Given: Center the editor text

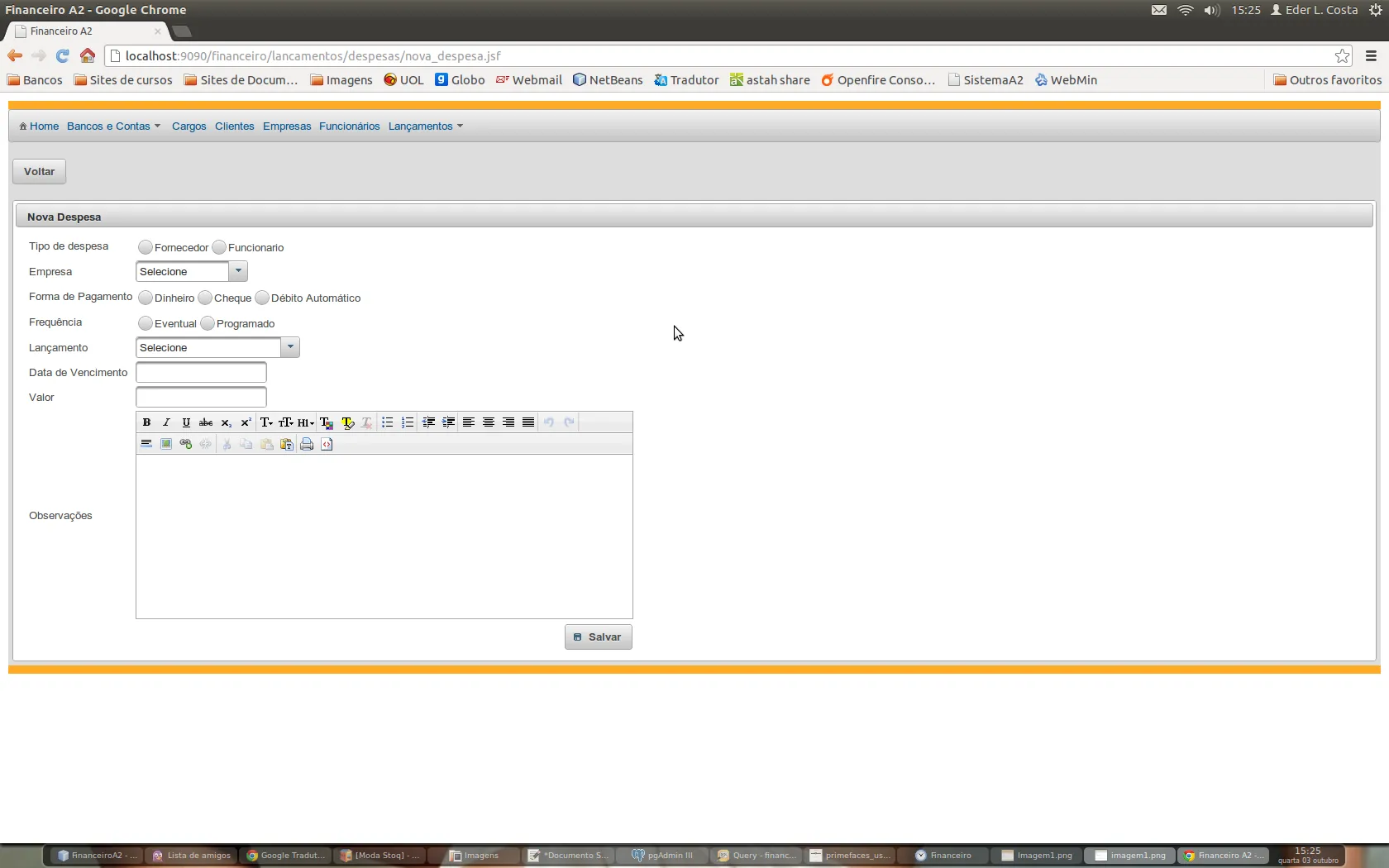Looking at the screenshot, I should (x=489, y=422).
